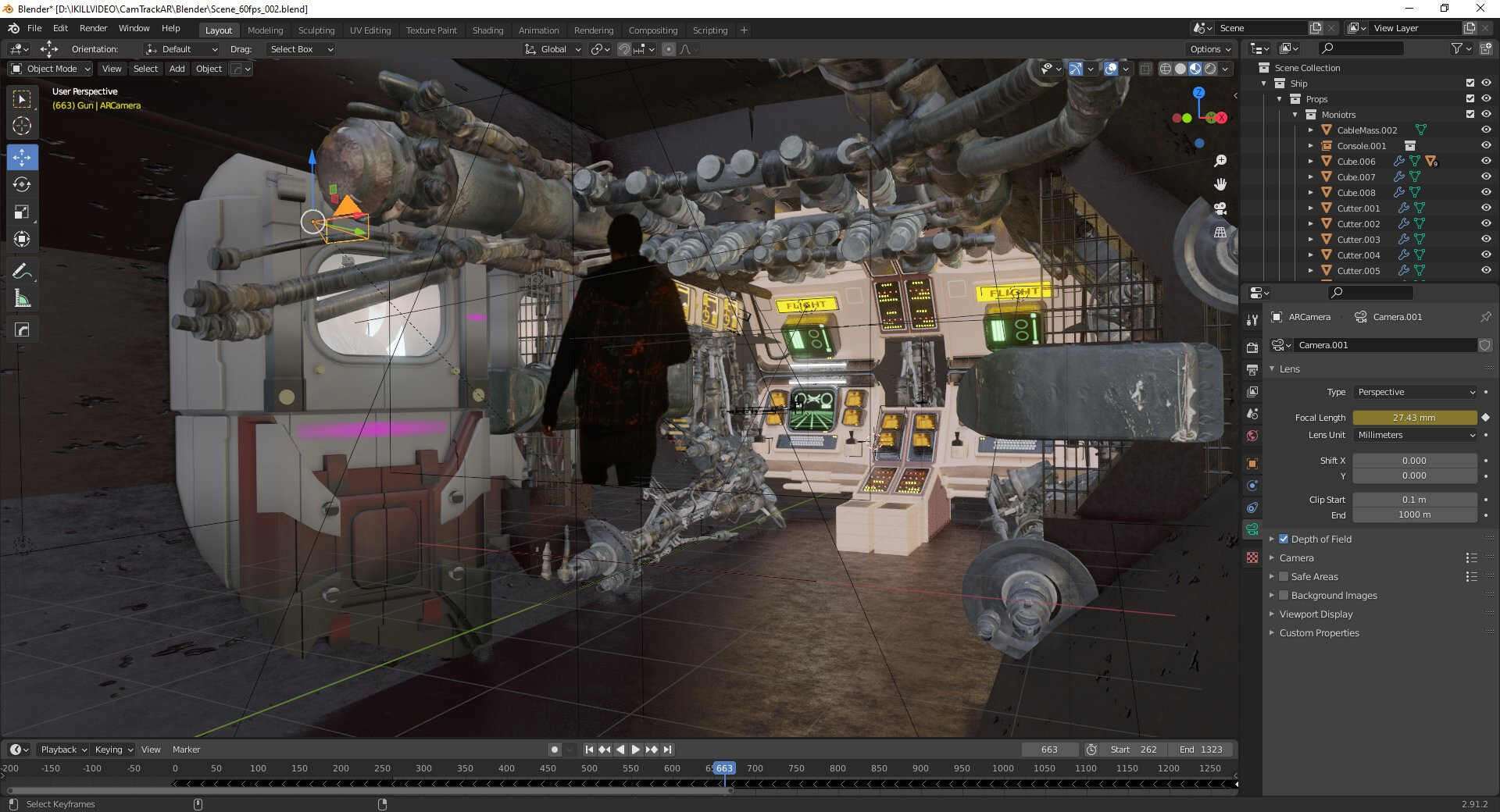Select the Rotate tool in the left toolbar

click(x=22, y=185)
